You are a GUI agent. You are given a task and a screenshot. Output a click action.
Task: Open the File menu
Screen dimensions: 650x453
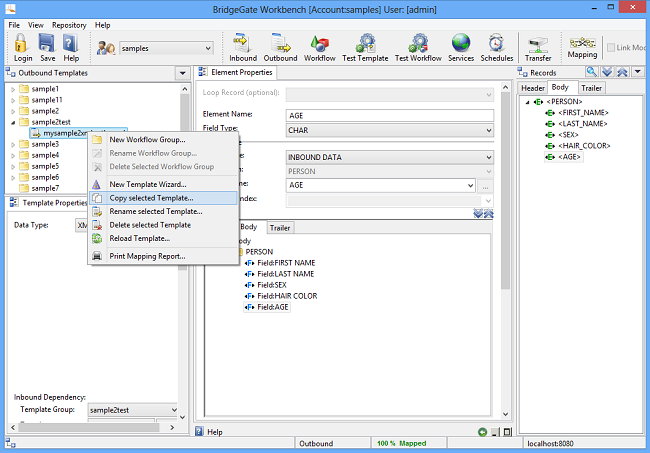click(14, 25)
